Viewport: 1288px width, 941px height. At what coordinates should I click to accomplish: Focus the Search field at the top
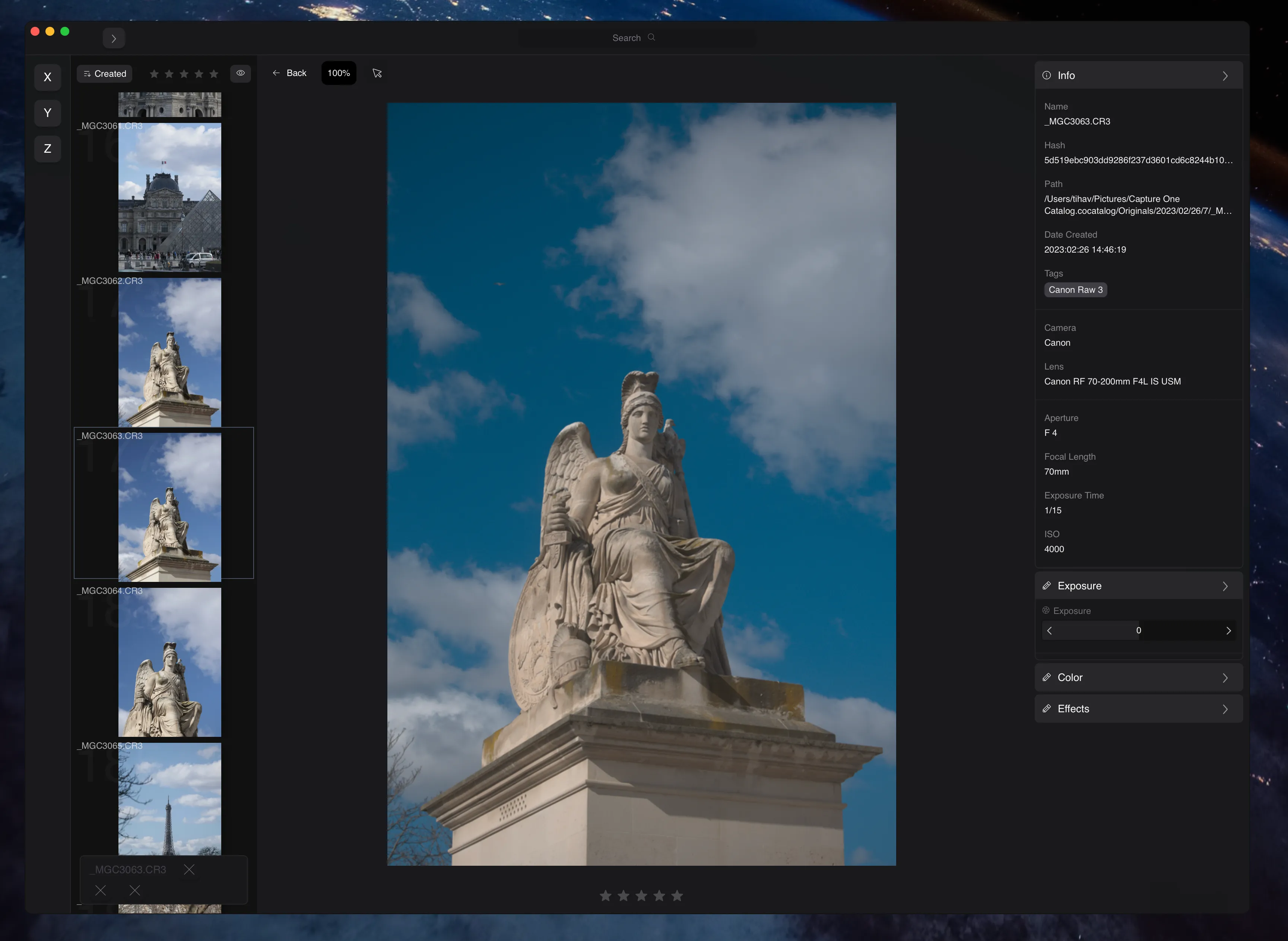[637, 38]
